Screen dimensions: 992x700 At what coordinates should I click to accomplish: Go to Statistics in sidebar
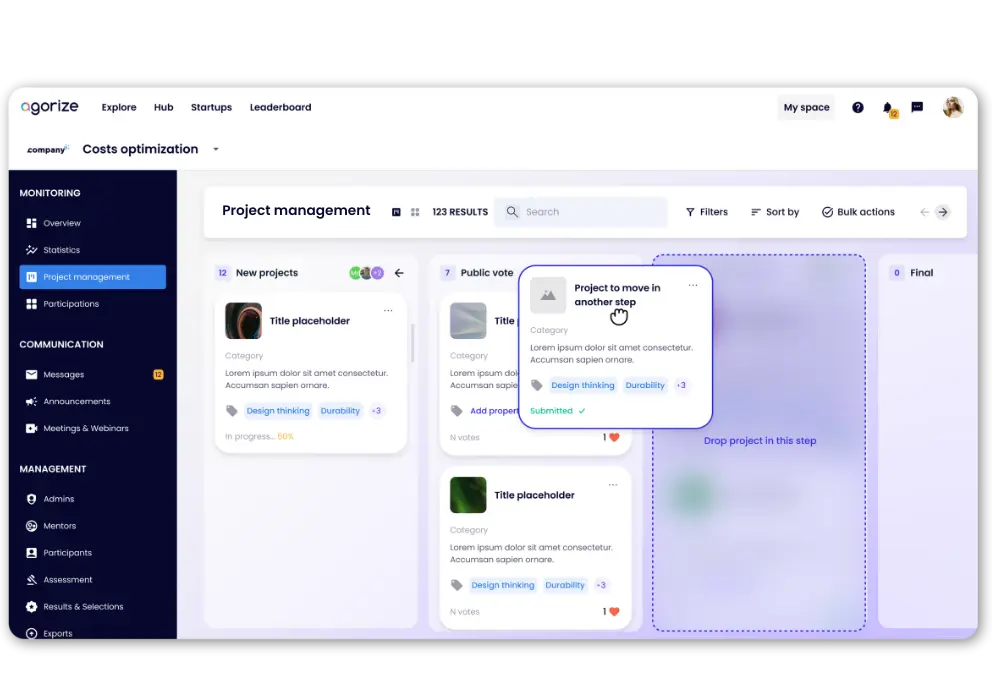pos(61,250)
